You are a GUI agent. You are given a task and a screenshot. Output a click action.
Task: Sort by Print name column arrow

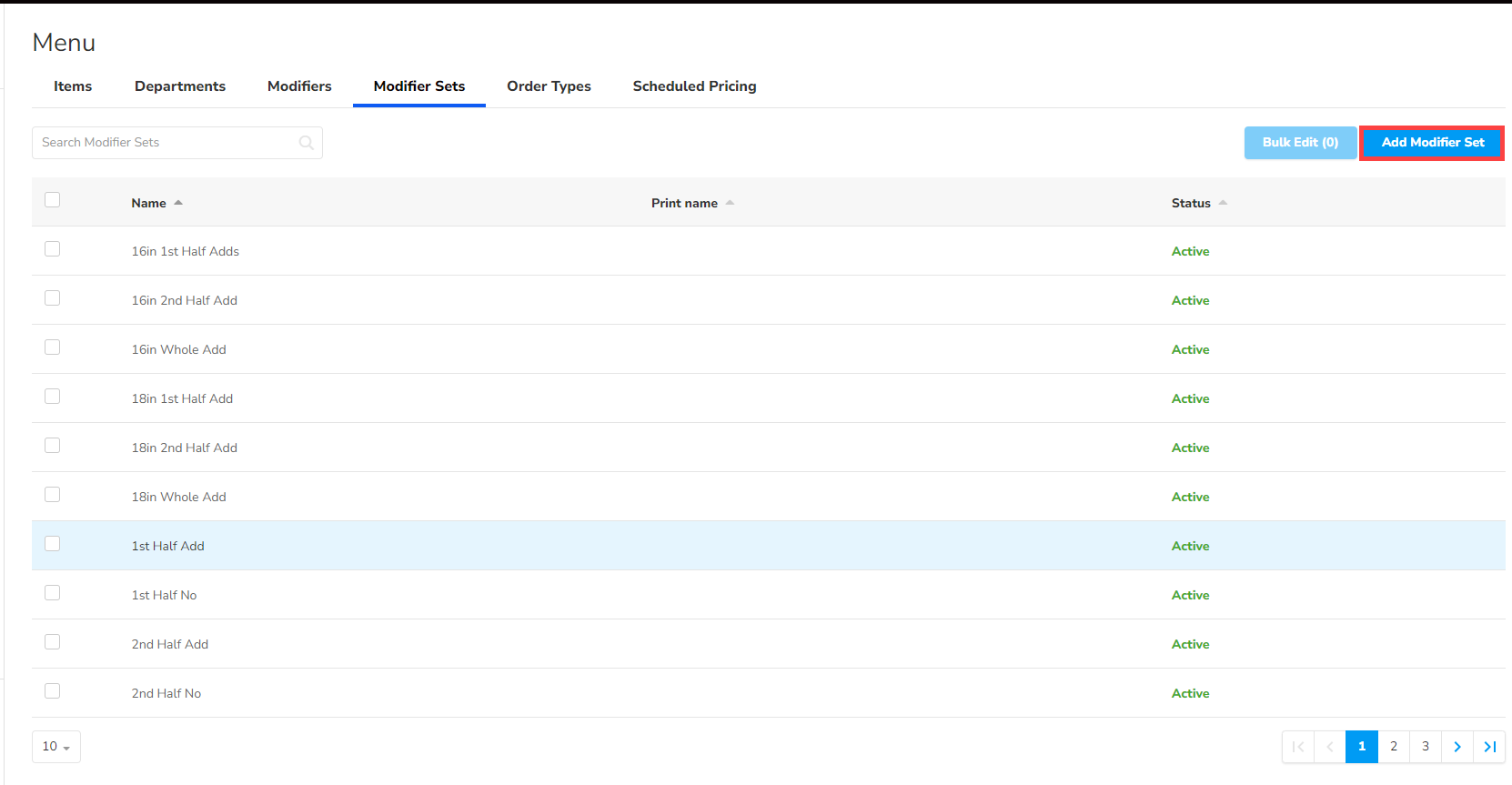(x=730, y=203)
